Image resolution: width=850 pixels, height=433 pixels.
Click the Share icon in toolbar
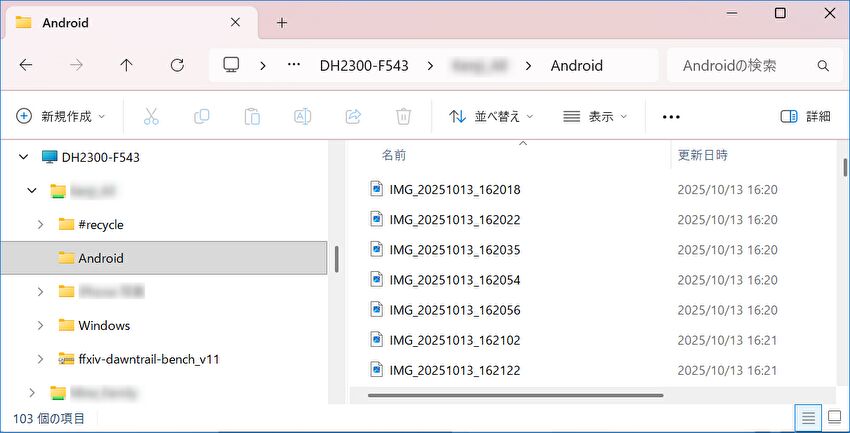pyautogui.click(x=352, y=116)
